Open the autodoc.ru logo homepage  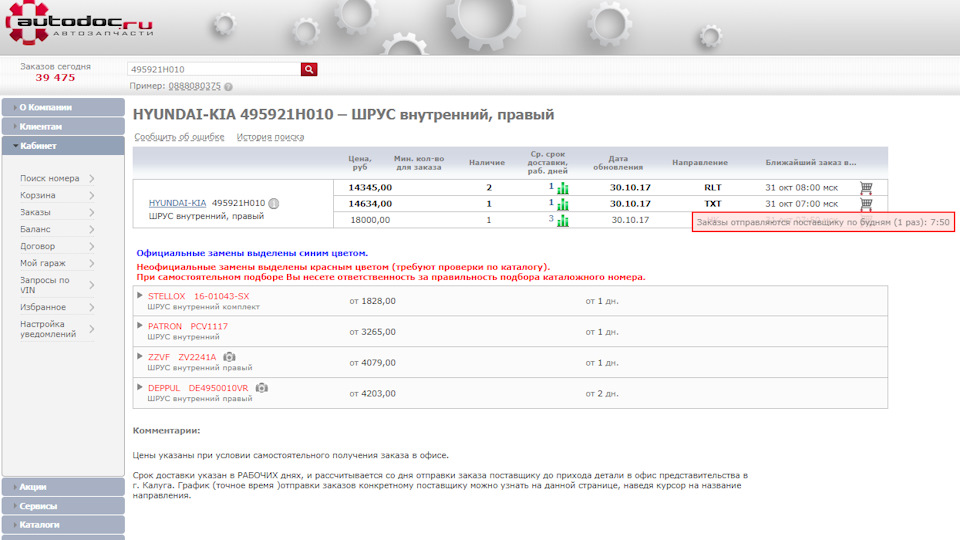(x=78, y=24)
